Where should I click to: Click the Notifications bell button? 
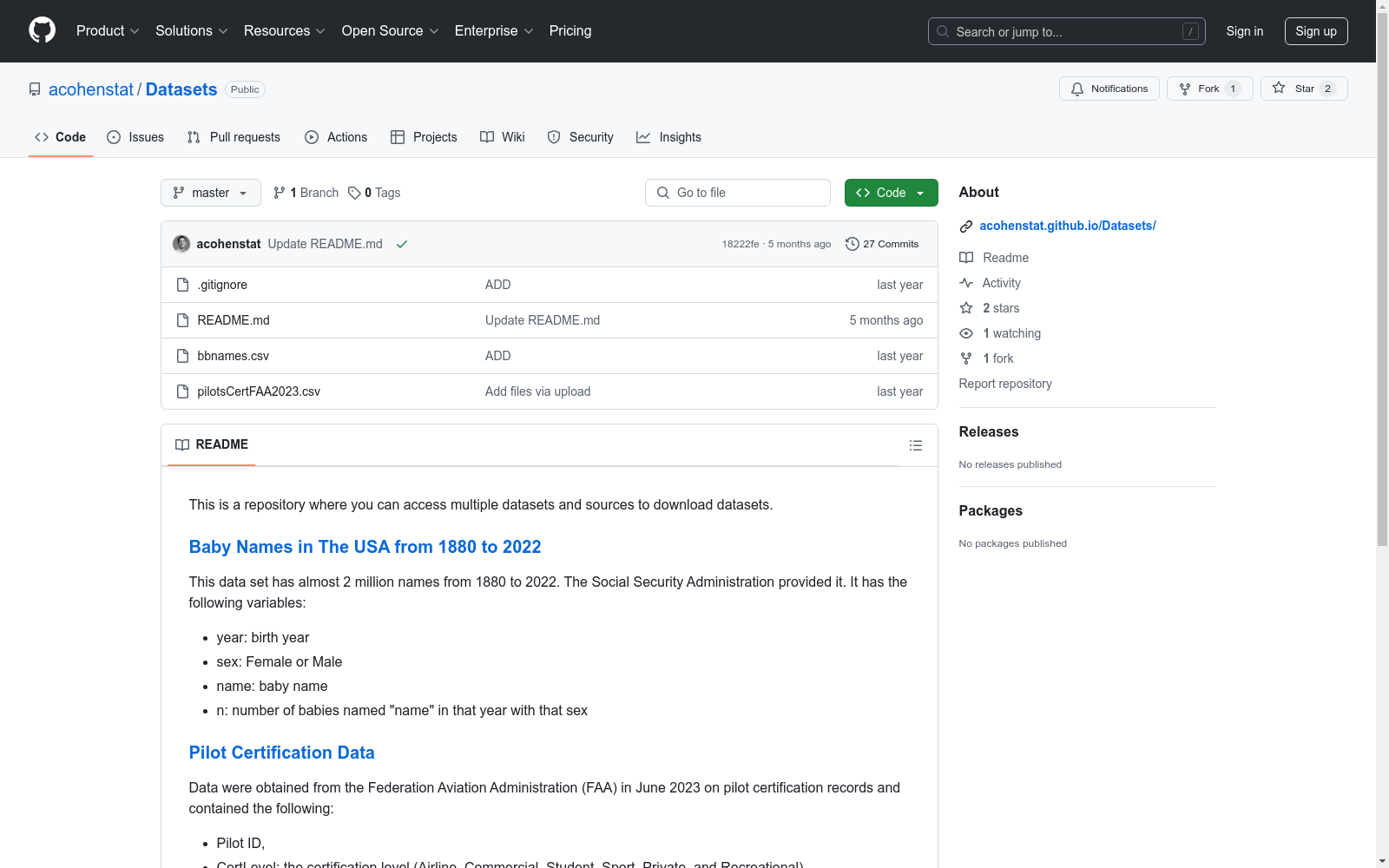(x=1109, y=89)
